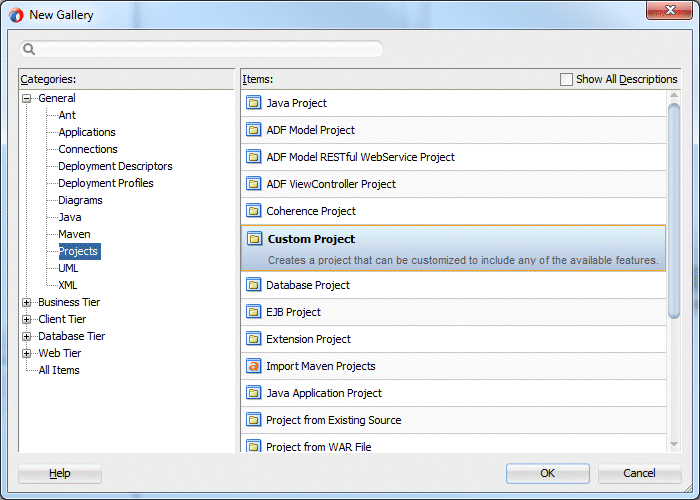Select the Connections category
The width and height of the screenshot is (700, 500).
pos(88,149)
